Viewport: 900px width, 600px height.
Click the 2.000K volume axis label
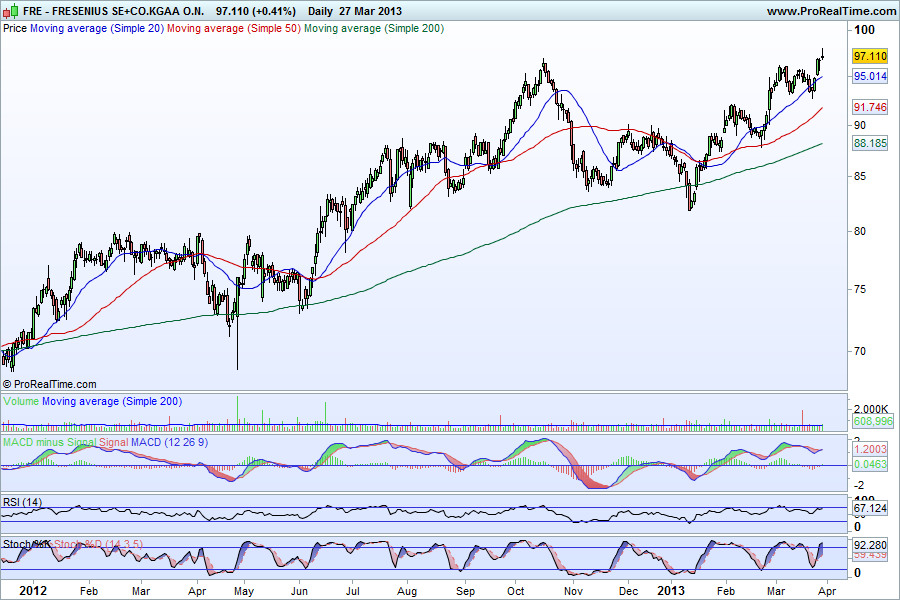point(871,409)
